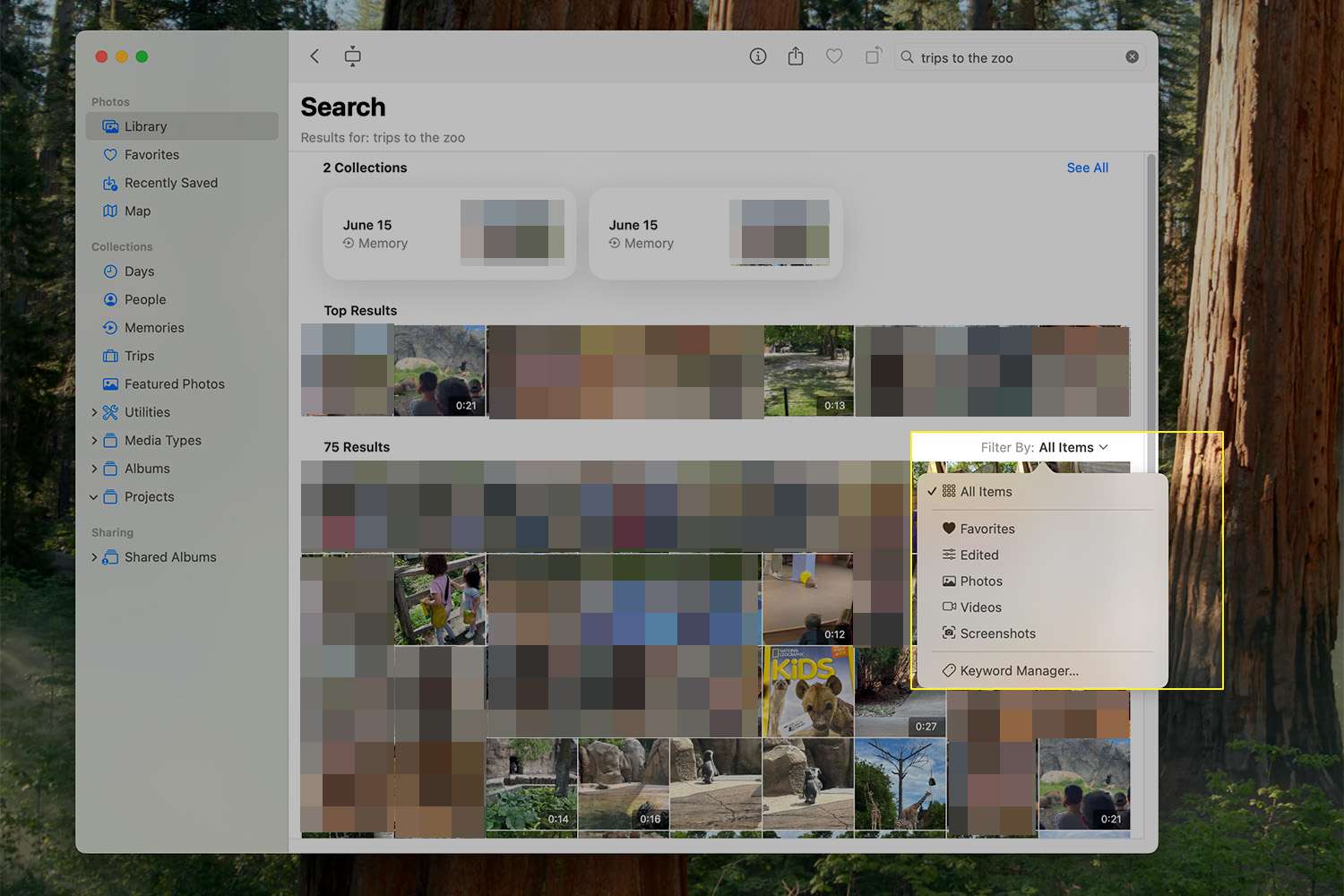Viewport: 1344px width, 896px height.
Task: Choose the checked All Items filter
Action: click(986, 492)
